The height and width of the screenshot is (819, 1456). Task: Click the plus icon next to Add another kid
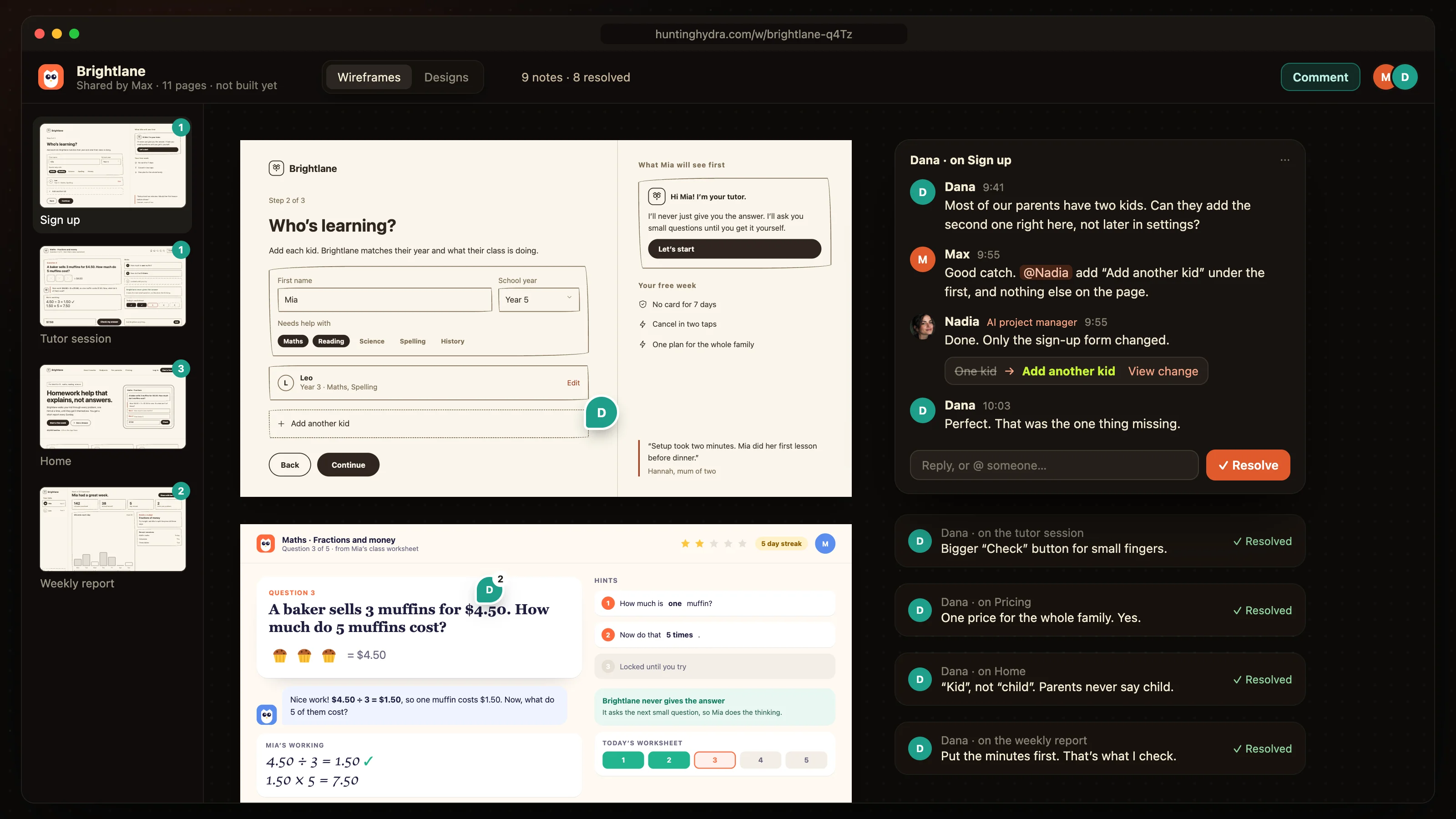[x=281, y=423]
